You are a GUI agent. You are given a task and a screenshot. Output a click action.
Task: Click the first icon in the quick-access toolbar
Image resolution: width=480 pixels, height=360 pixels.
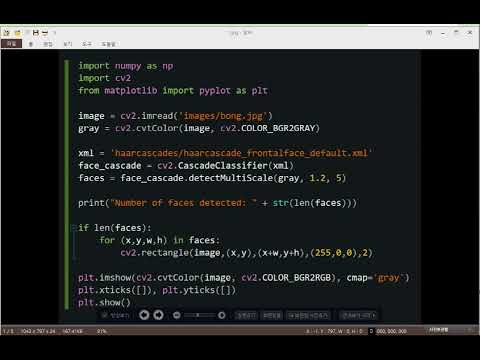(6, 33)
